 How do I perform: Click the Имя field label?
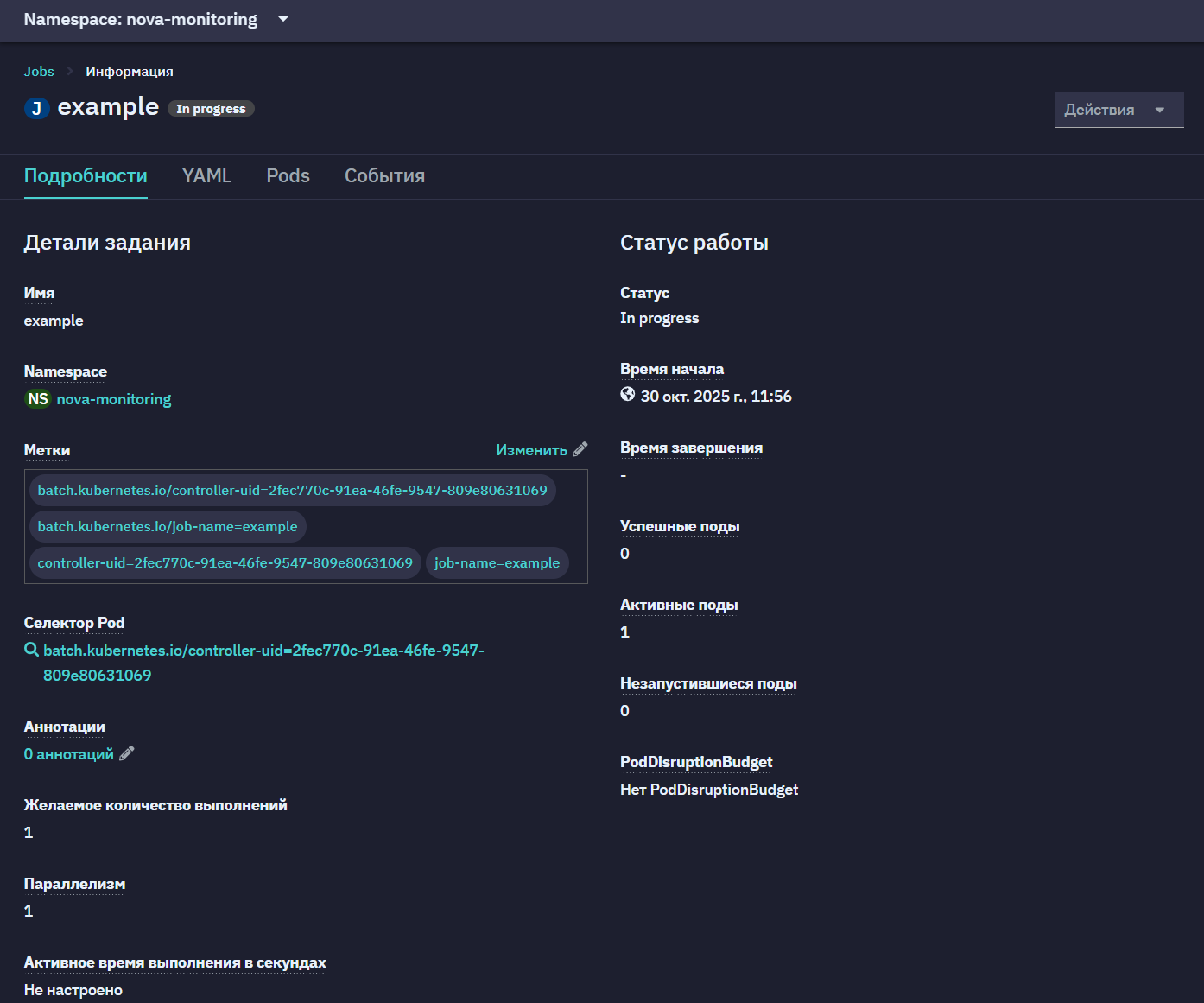click(x=39, y=293)
